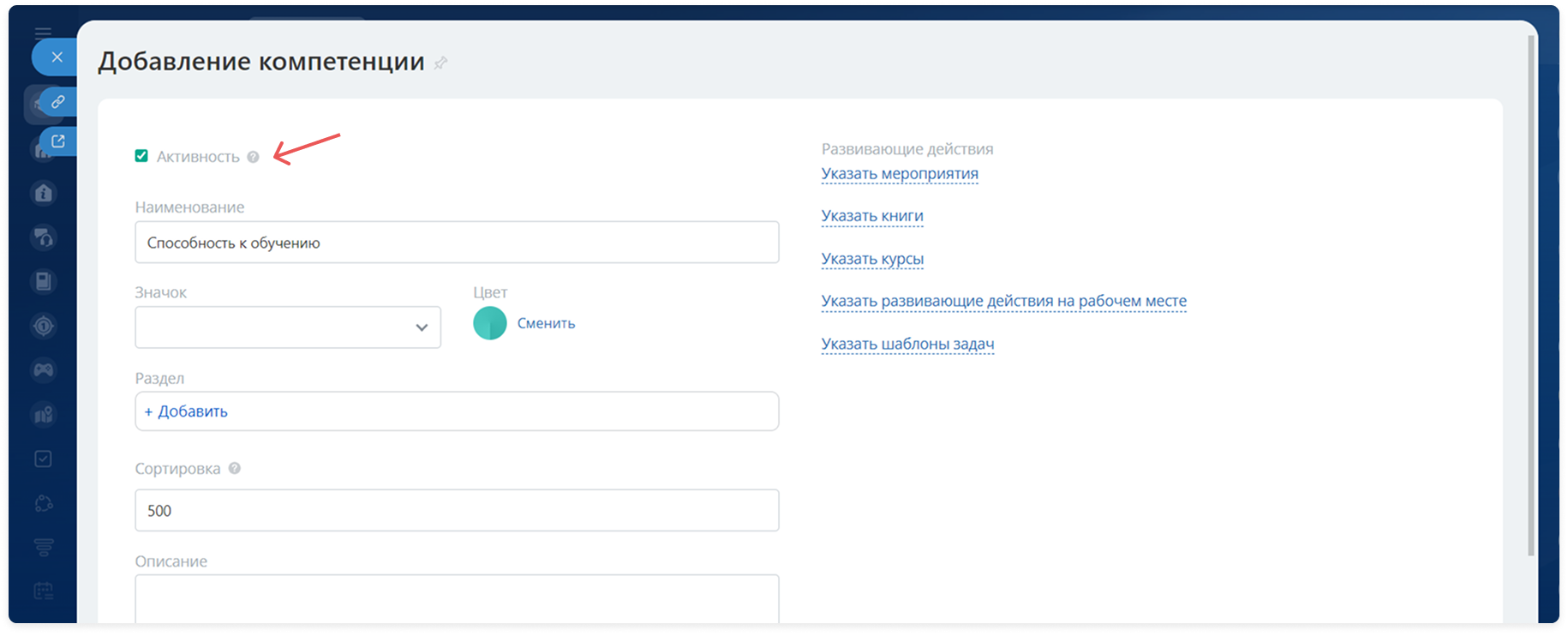Click help icon next to Активность
The image size is (1568, 636).
[253, 157]
